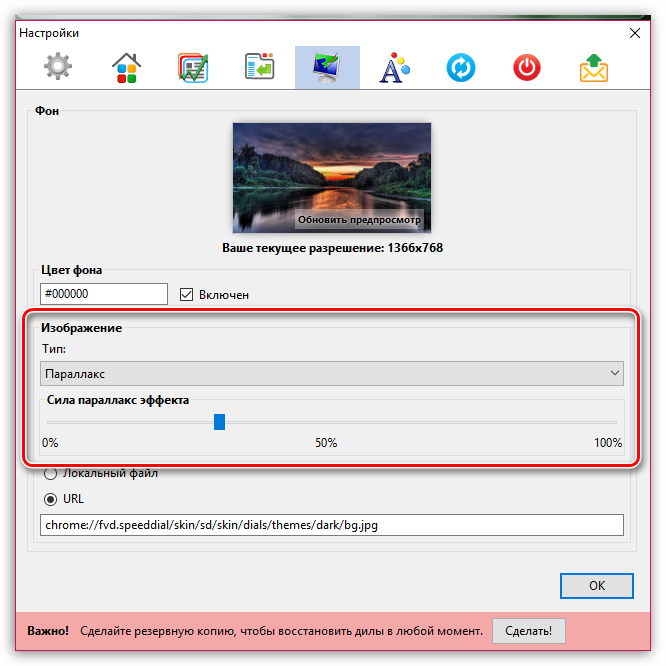Viewport: 666px width, 666px height.
Task: Open most visited chart tab
Action: (x=193, y=67)
